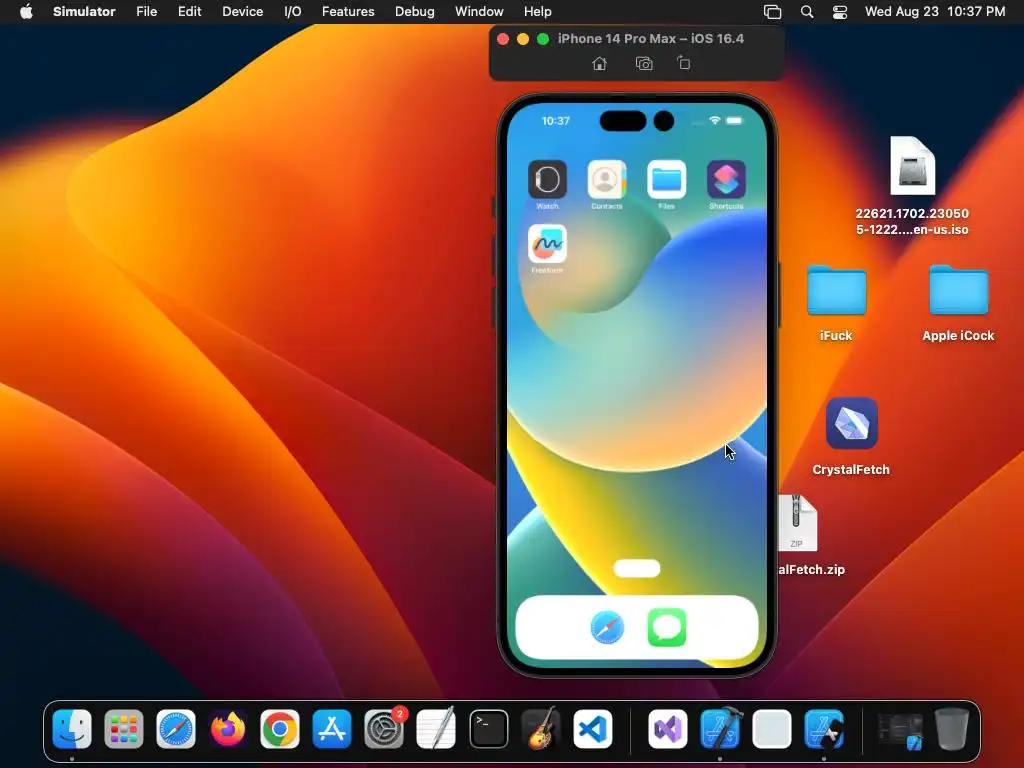Open the App Store from the Dock

332,729
